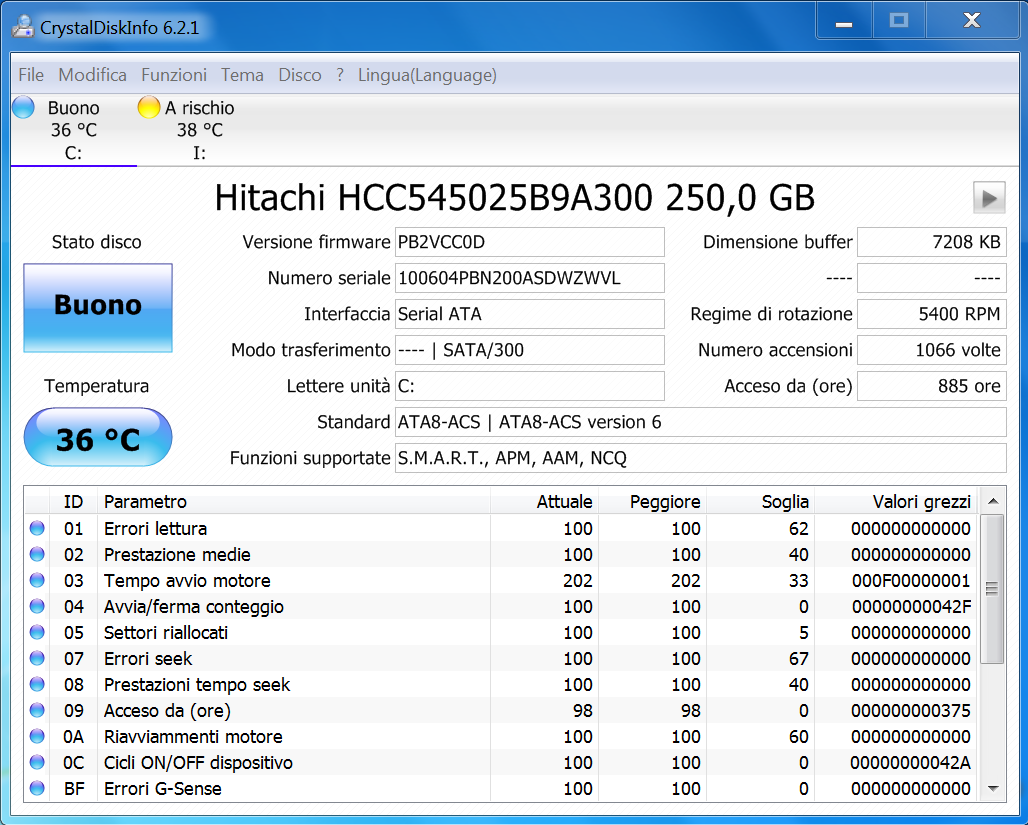Viewport: 1028px width, 825px height.
Task: Click the yellow A rischio status orb for drive I:
Action: coord(149,107)
